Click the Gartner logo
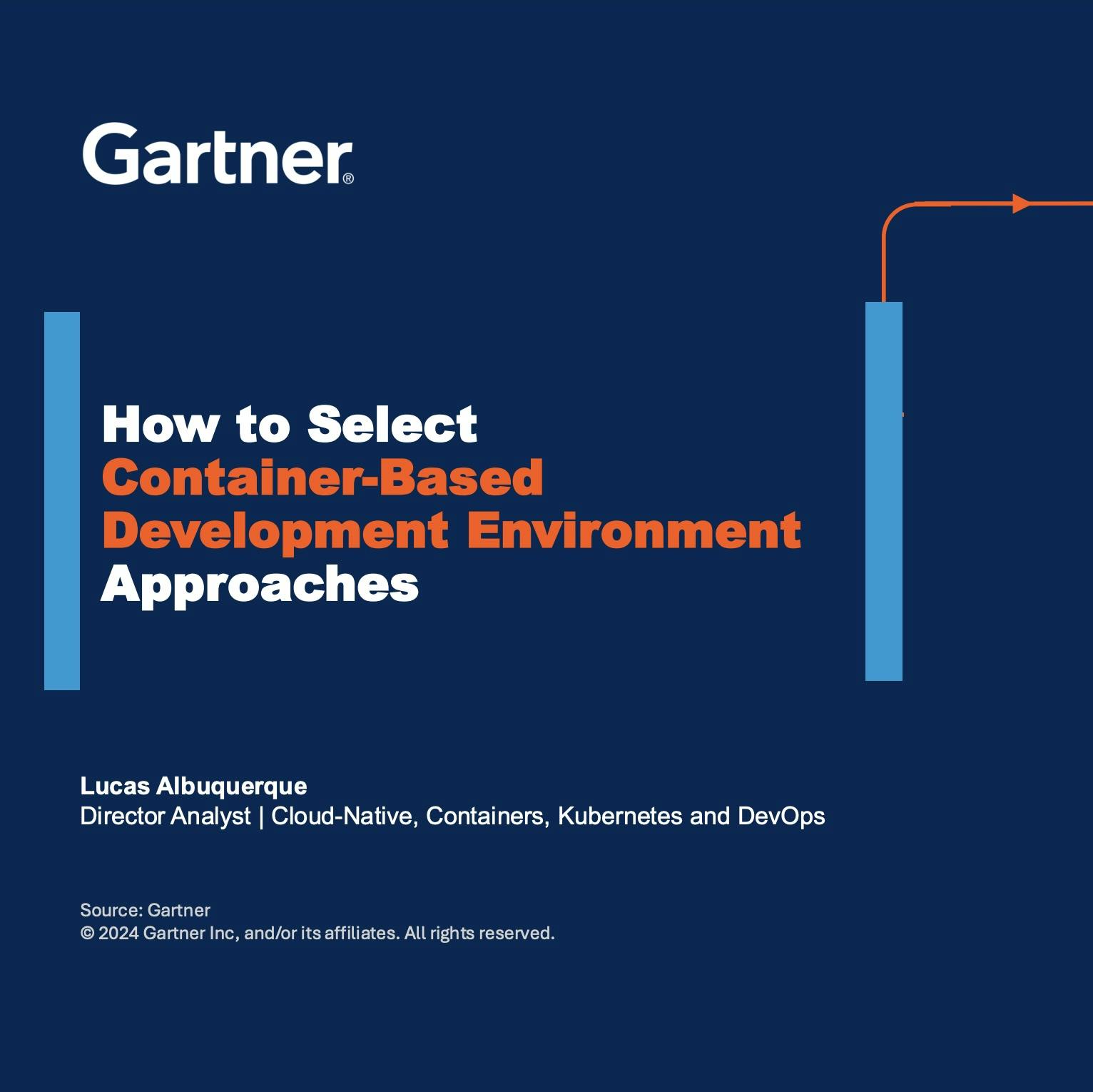Screen dimensions: 1093x1092 (x=218, y=153)
